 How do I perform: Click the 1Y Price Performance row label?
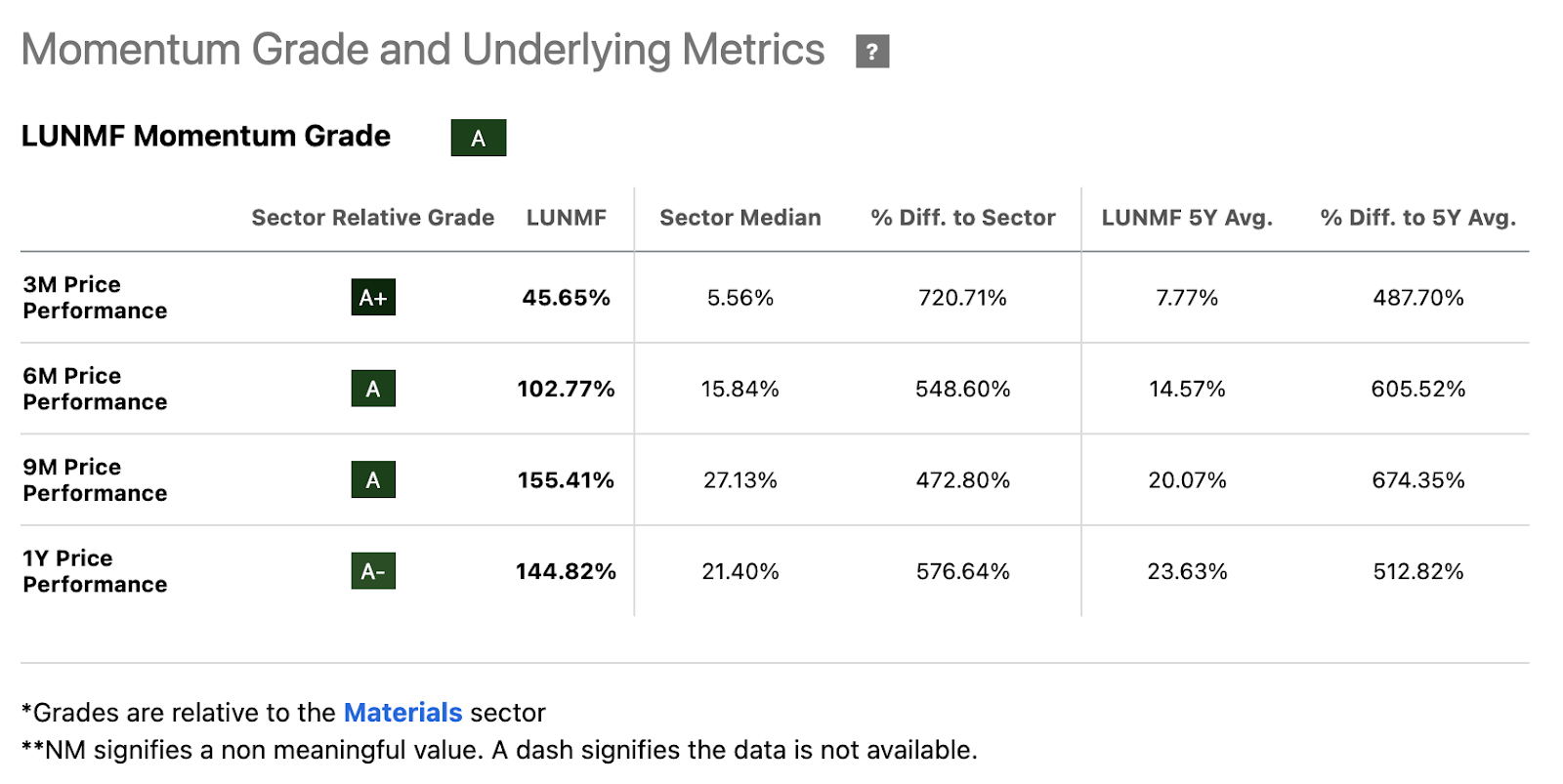coord(95,571)
